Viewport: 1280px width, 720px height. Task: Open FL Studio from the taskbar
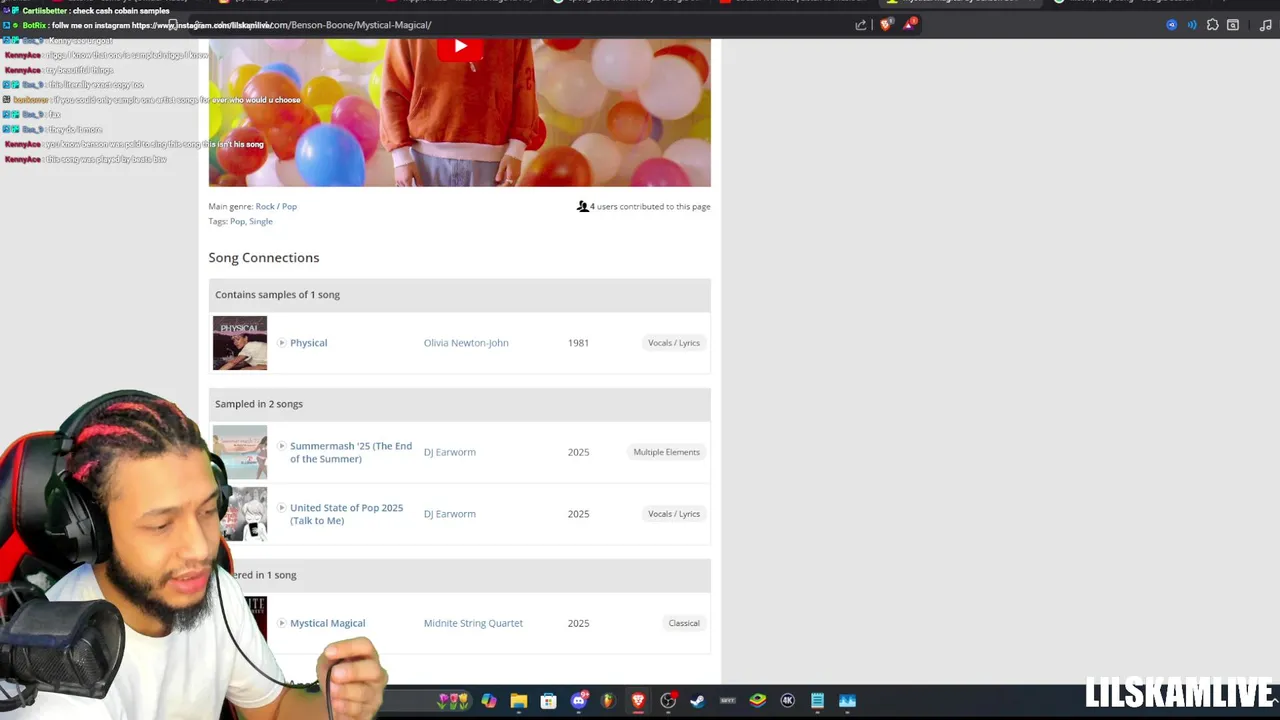pos(608,701)
